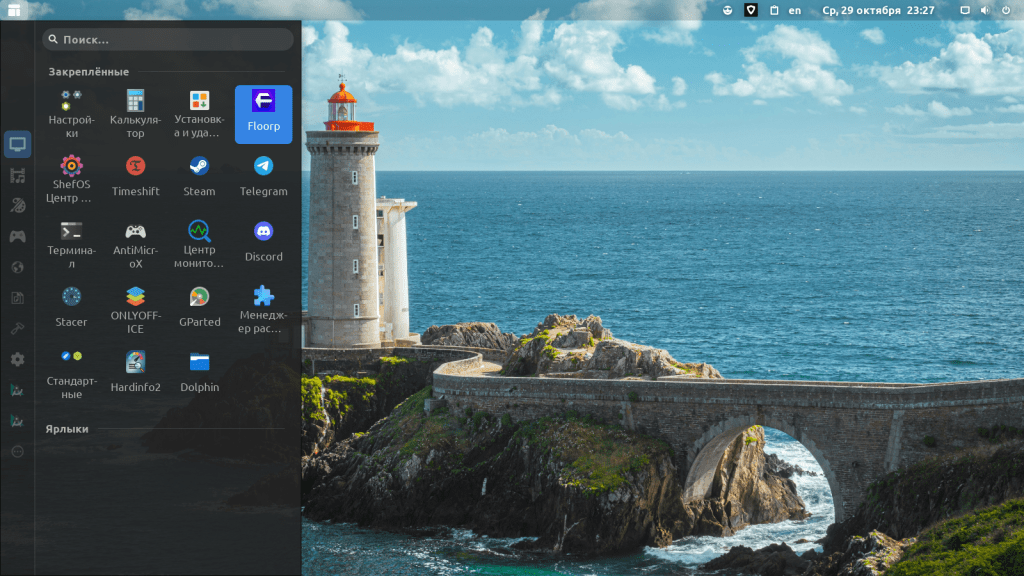This screenshot has height=576, width=1024.
Task: Open Telegram from pinned apps
Action: [263, 176]
